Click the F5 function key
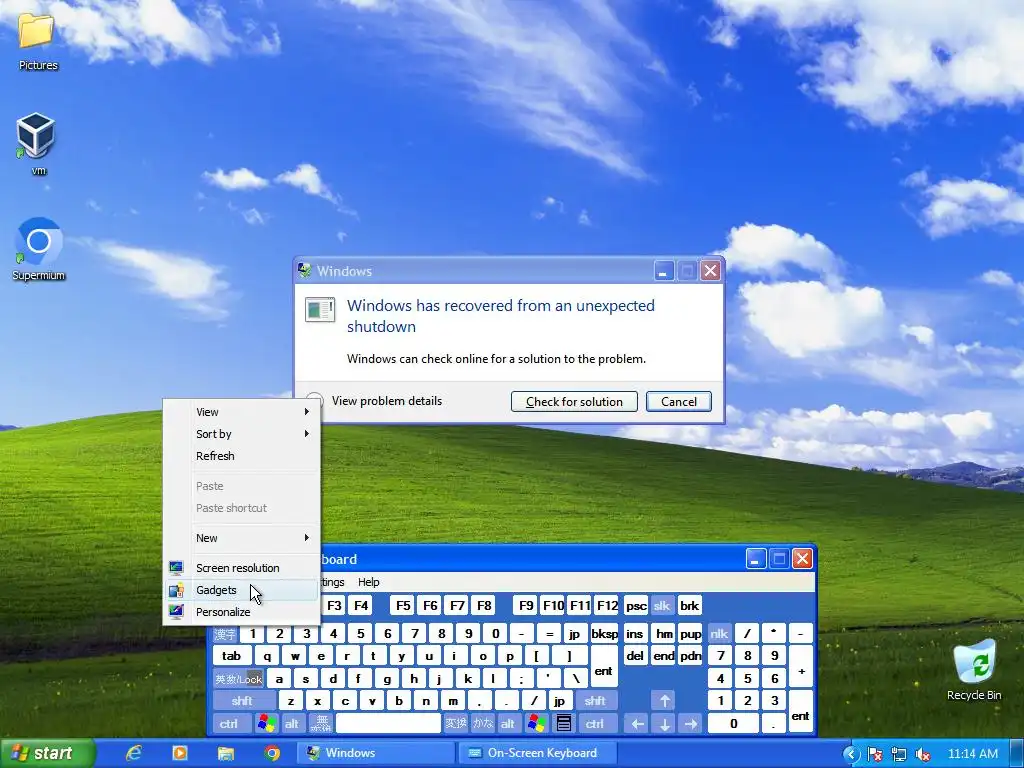Screen dimensions: 1024x768 tap(403, 606)
